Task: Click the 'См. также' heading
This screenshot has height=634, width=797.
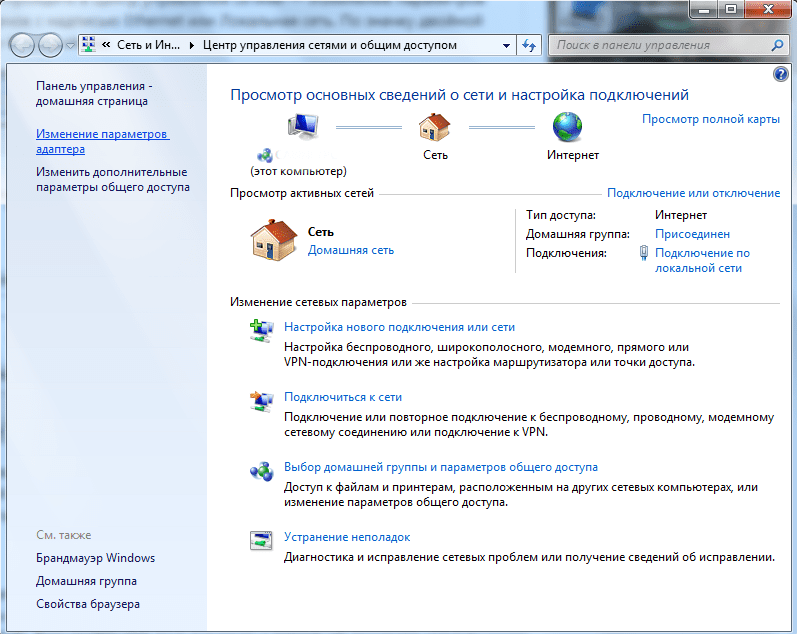Action: tap(64, 535)
